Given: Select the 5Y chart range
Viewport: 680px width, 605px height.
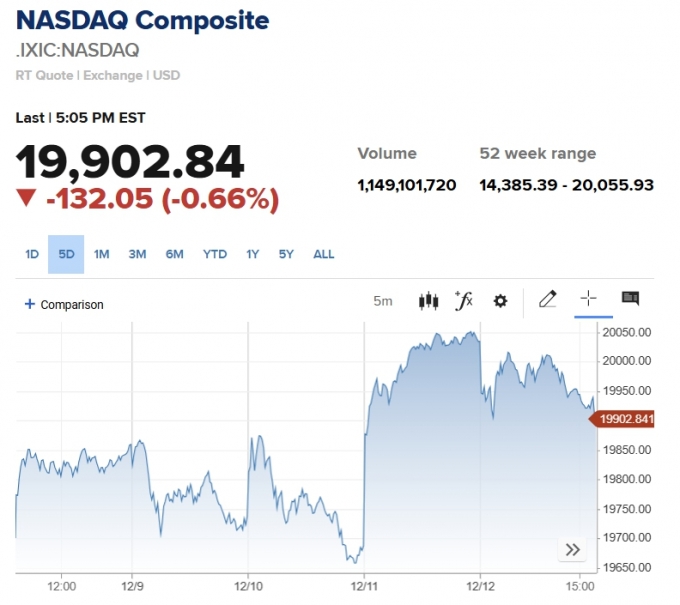Looking at the screenshot, I should coord(286,254).
